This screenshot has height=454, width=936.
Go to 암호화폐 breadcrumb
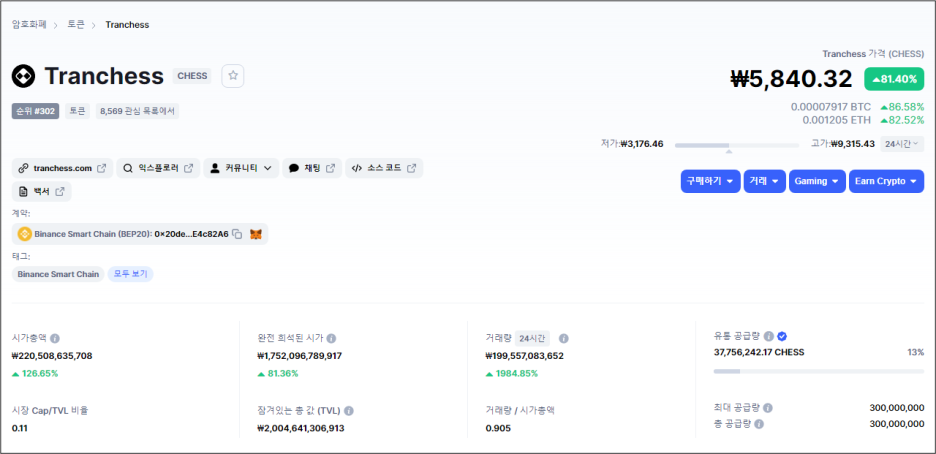[x=29, y=24]
